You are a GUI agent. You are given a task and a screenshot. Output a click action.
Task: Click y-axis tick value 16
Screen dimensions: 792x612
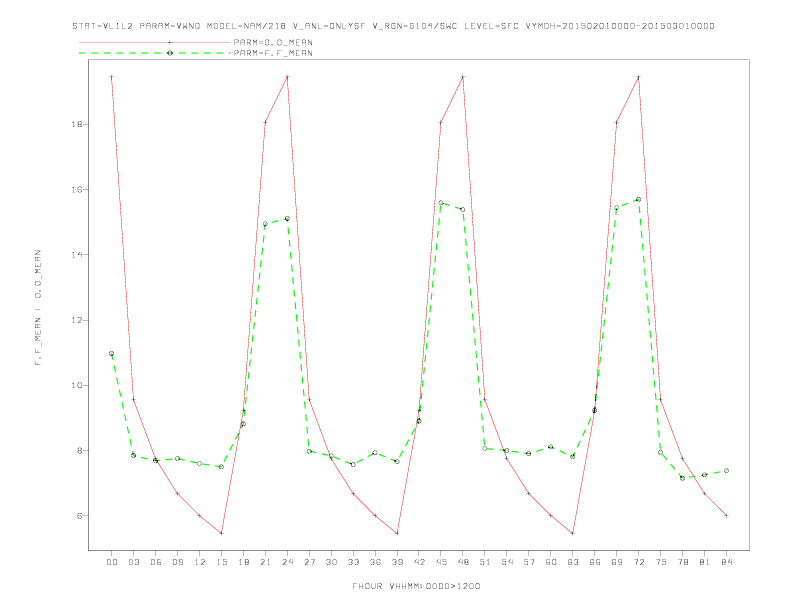[x=79, y=189]
